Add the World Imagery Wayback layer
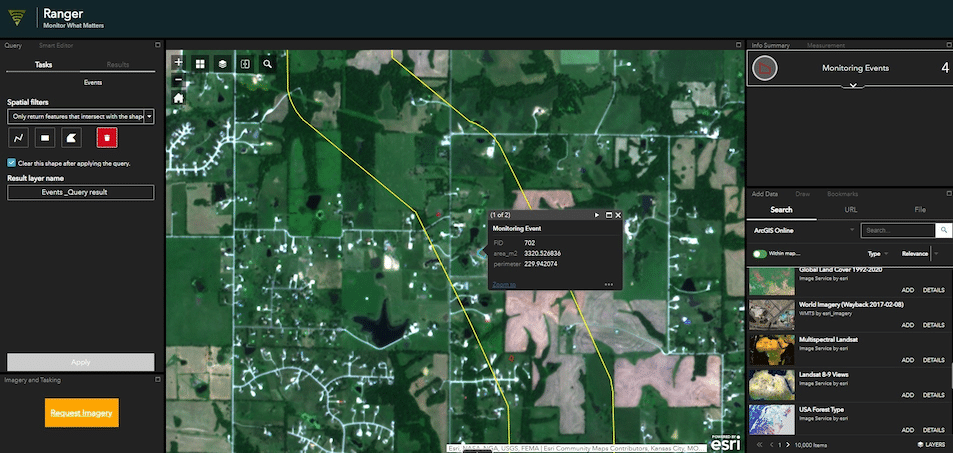Viewport: 953px width, 453px height. (x=907, y=325)
